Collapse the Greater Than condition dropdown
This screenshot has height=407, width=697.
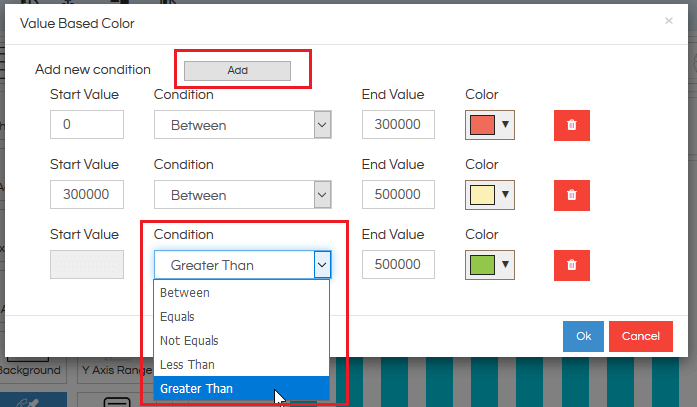tap(322, 265)
